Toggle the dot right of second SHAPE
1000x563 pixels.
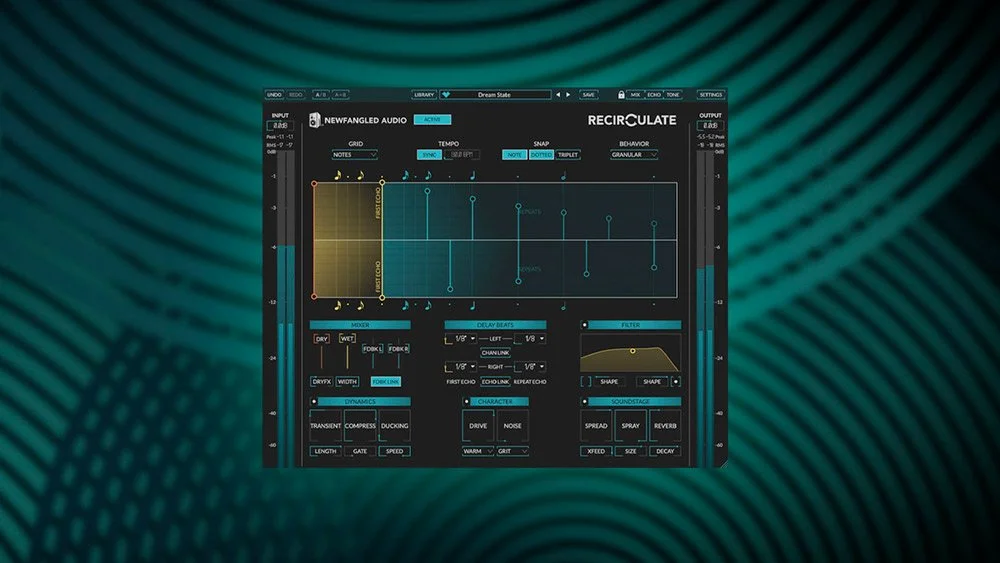tap(675, 381)
